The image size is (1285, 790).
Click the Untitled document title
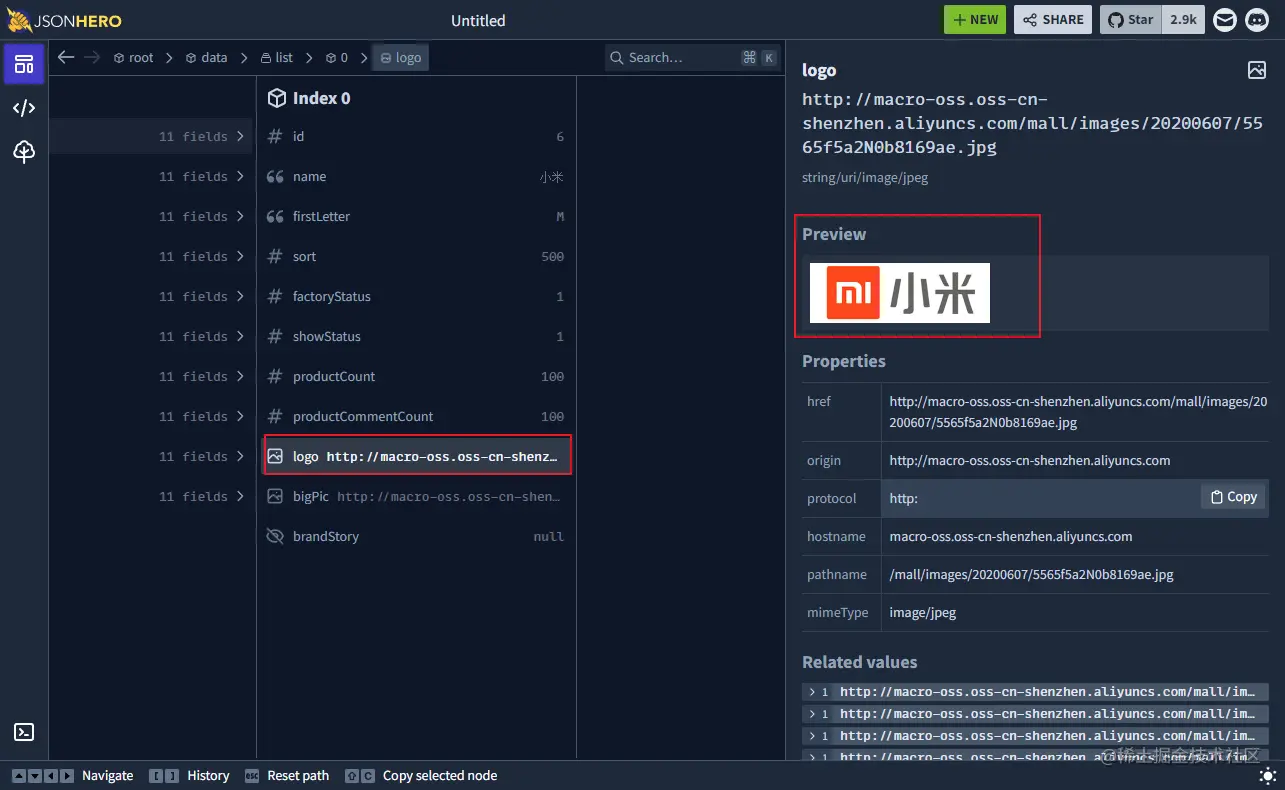pos(478,20)
